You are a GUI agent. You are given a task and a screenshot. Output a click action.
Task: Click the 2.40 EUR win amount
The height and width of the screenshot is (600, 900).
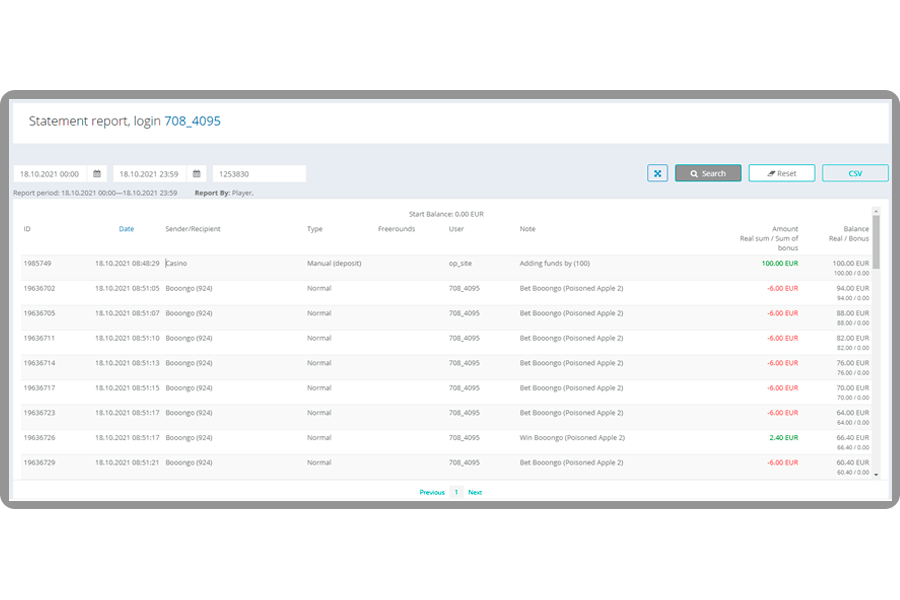[x=783, y=438]
